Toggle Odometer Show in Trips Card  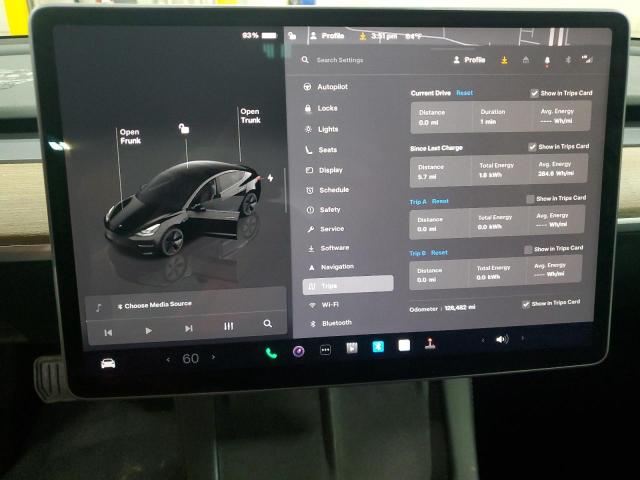click(x=526, y=304)
